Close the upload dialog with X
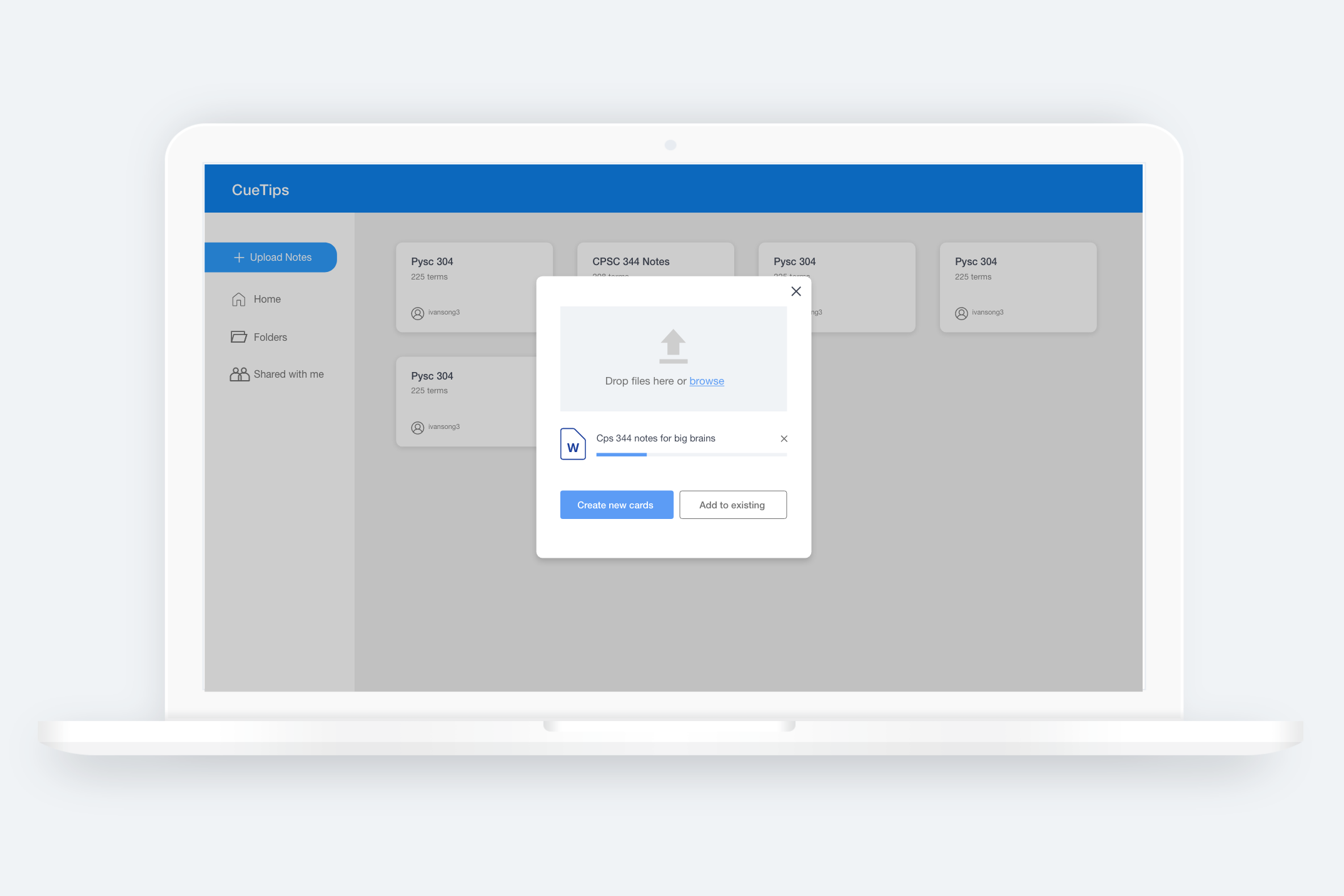The width and height of the screenshot is (1344, 896). (x=796, y=291)
